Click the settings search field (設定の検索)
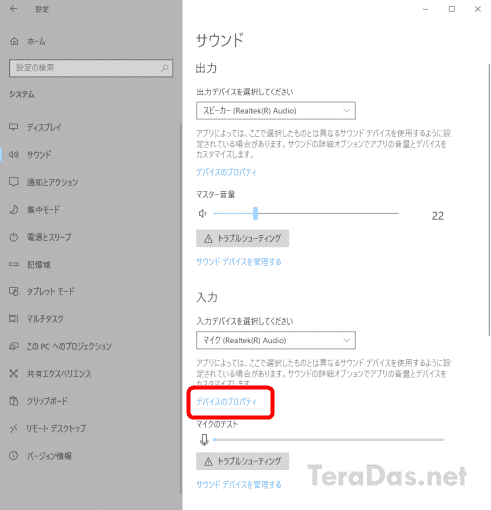The width and height of the screenshot is (491, 510). 91,68
